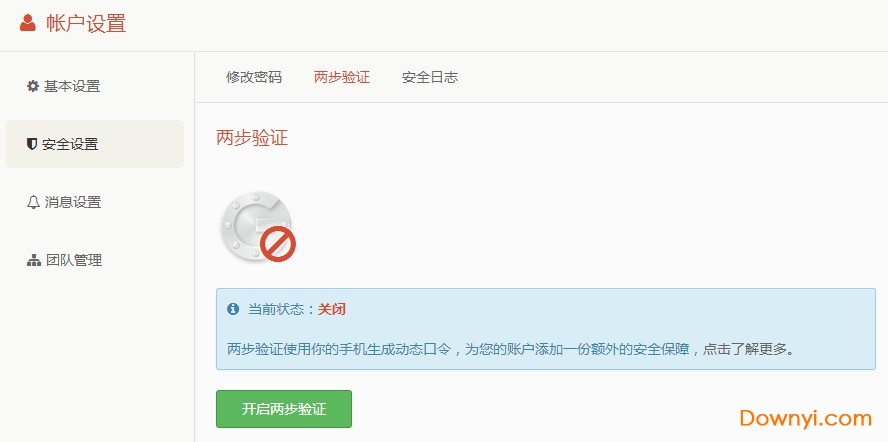Click the red prohibited badge on authenticator
Screen dimensions: 888x442
pos(278,244)
